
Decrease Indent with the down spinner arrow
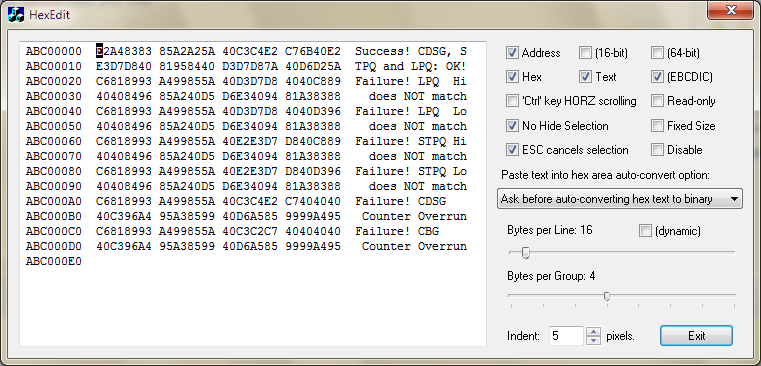pyautogui.click(x=594, y=340)
